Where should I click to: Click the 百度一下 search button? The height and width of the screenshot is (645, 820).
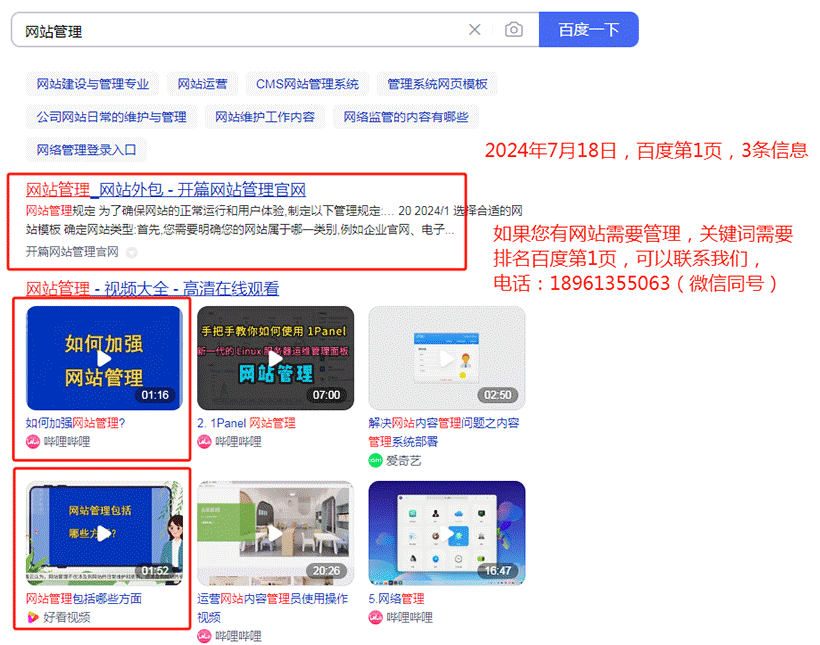click(x=588, y=30)
